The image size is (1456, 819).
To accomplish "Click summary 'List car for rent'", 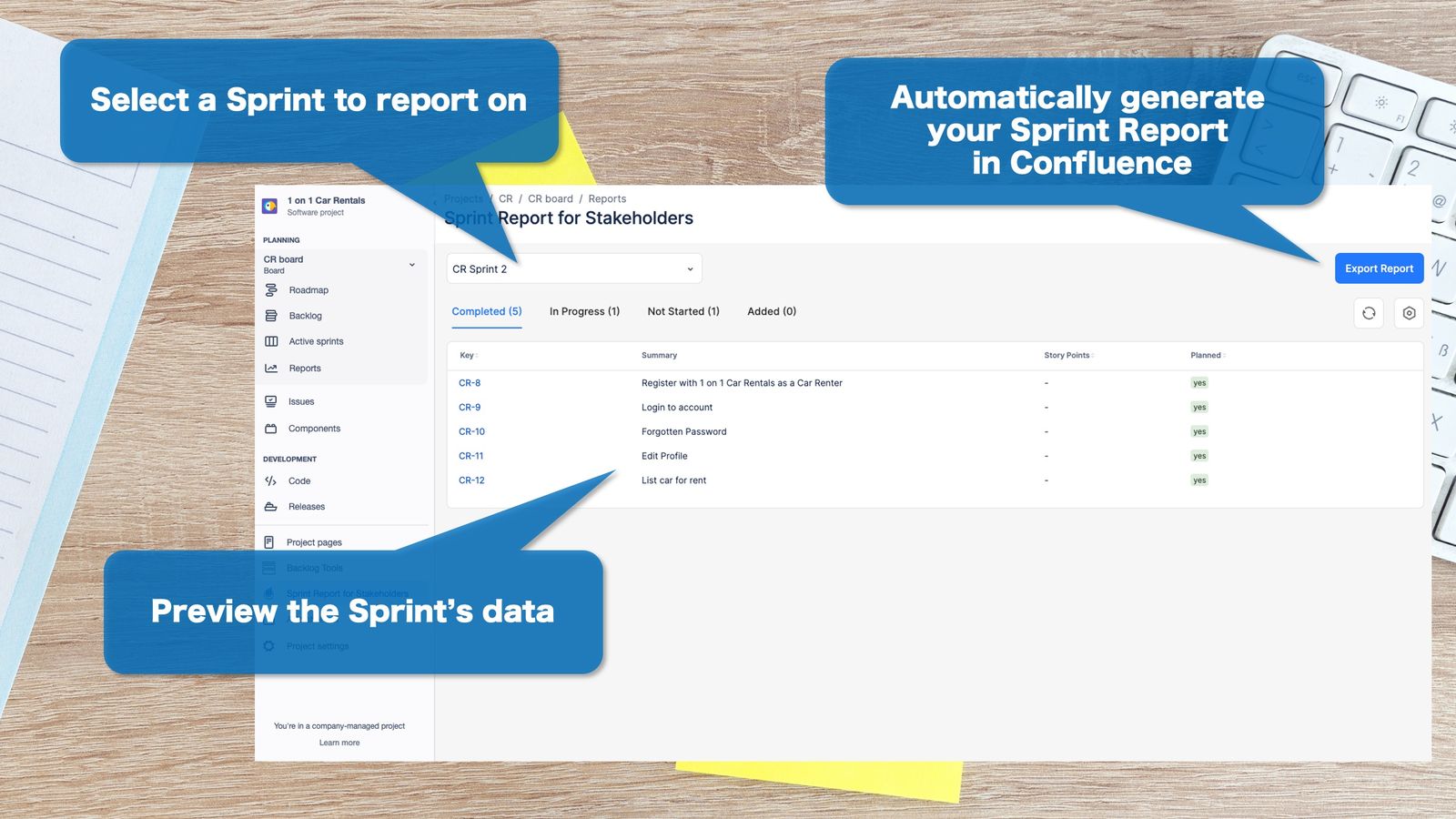I will click(673, 480).
